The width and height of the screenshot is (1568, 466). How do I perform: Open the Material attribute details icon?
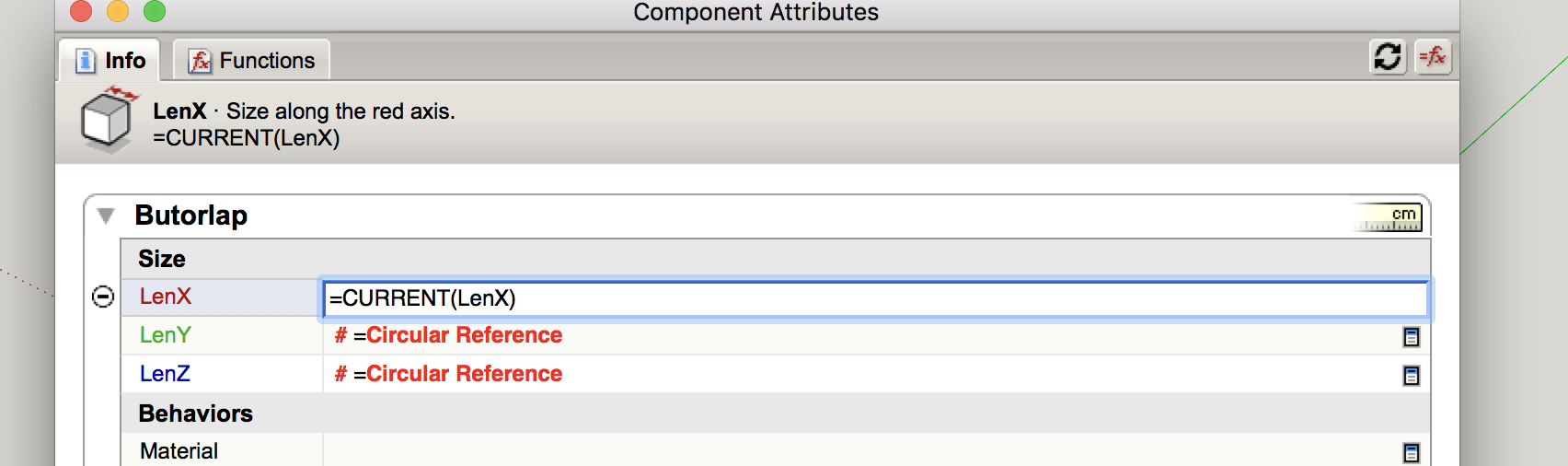click(x=1411, y=453)
